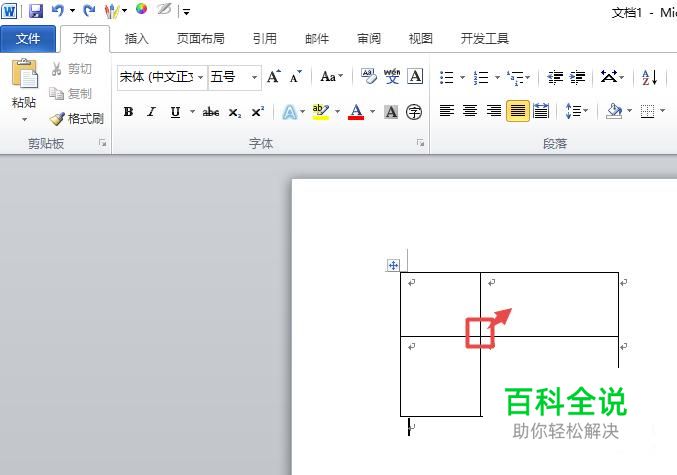Click inside the top-left table cell
The width and height of the screenshot is (677, 475).
[x=440, y=304]
